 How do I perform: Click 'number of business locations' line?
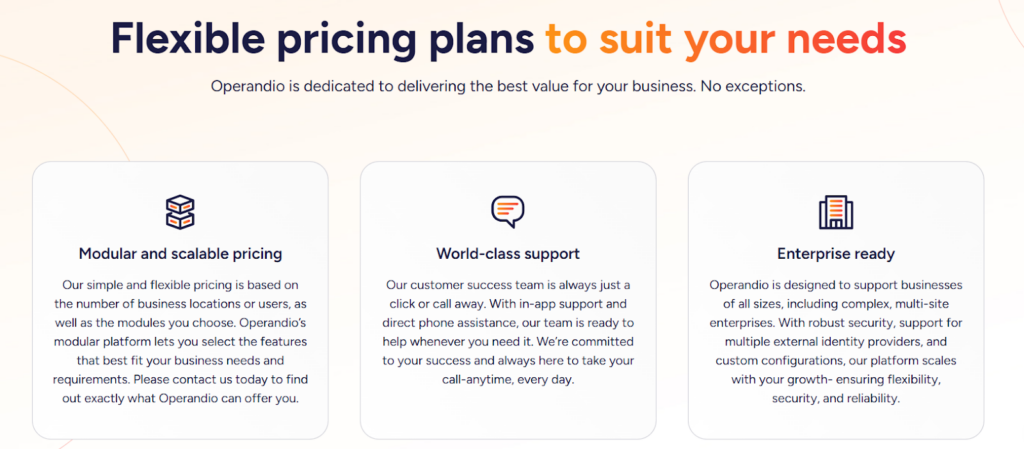[180, 304]
